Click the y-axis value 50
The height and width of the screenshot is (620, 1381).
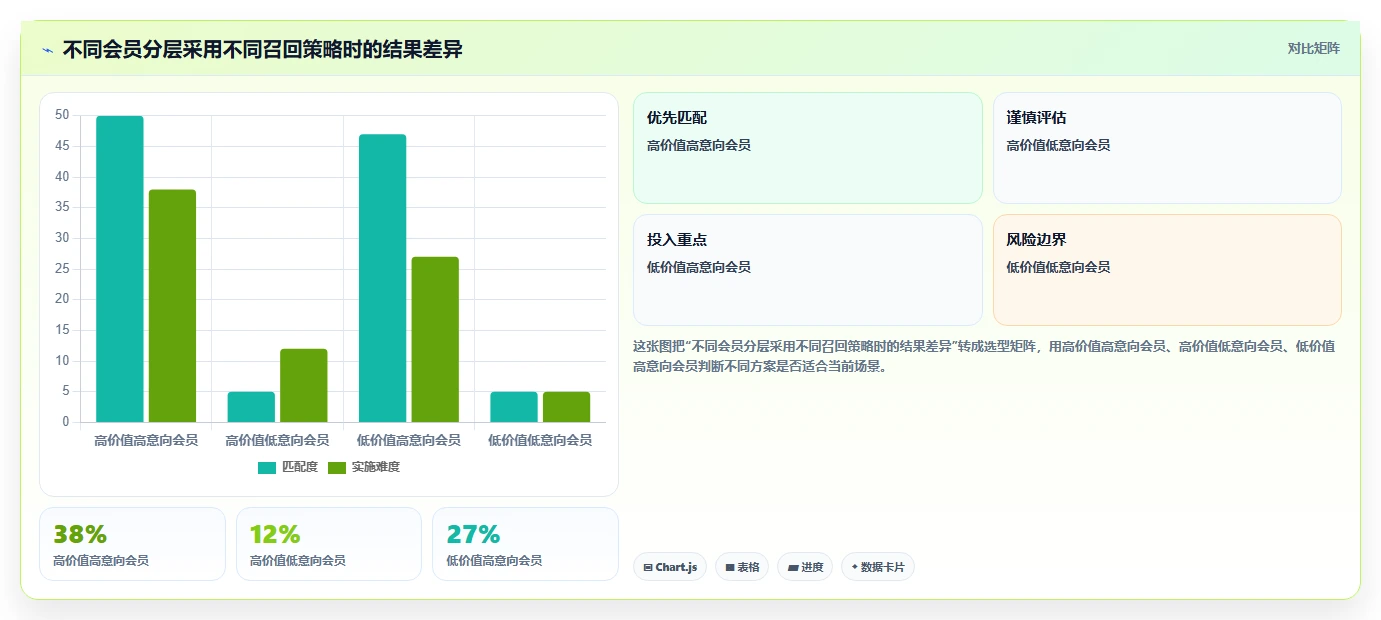click(62, 115)
